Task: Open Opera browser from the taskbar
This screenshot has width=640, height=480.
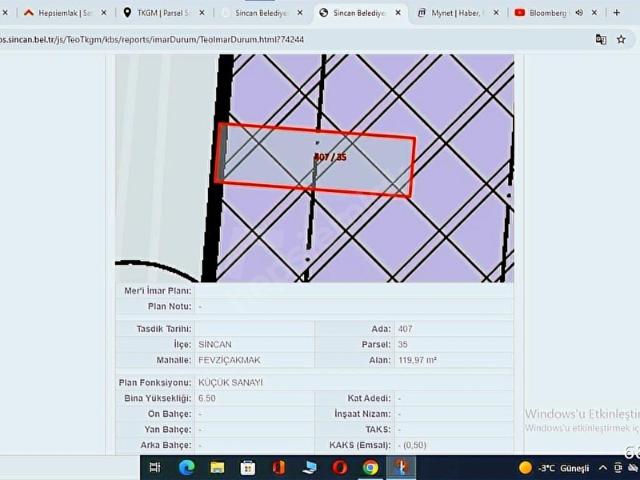Action: pos(340,467)
